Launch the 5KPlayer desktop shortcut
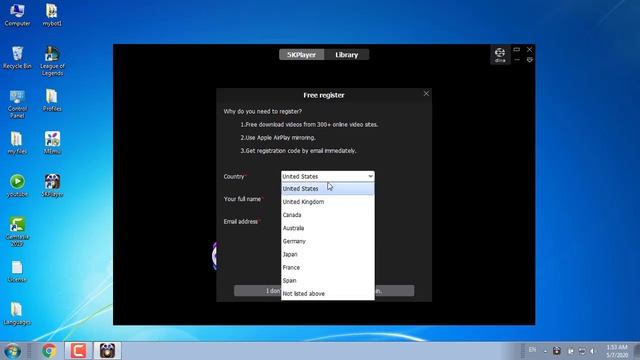640x360 pixels. pyautogui.click(x=52, y=186)
